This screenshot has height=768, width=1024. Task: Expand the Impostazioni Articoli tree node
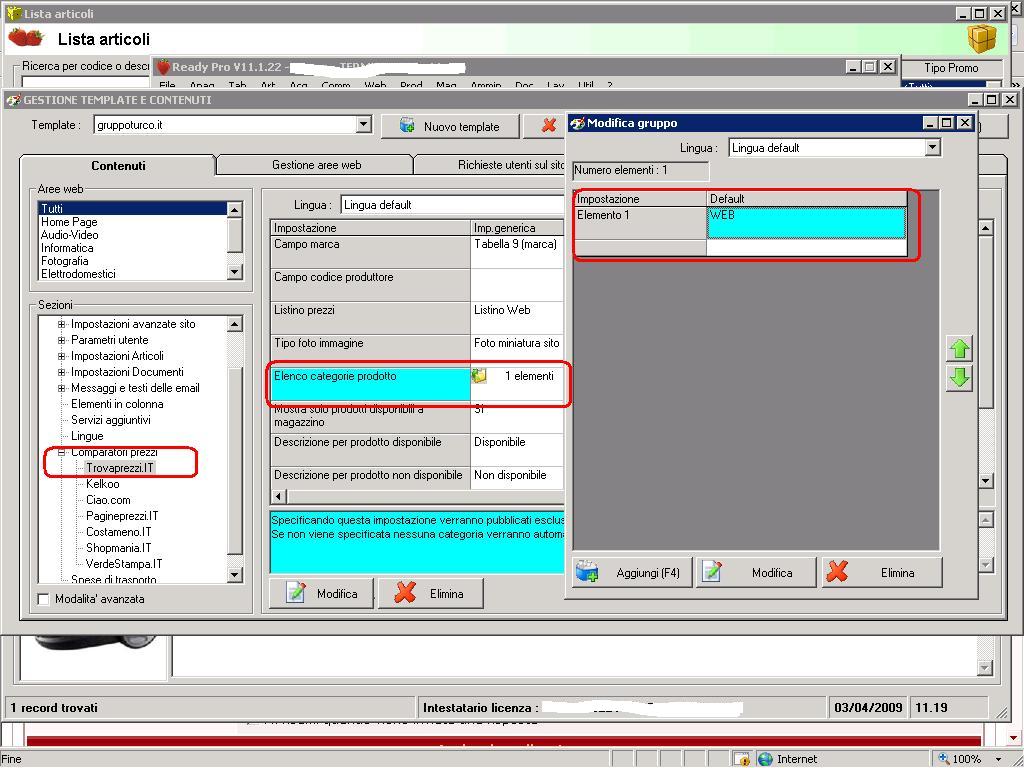(x=61, y=356)
